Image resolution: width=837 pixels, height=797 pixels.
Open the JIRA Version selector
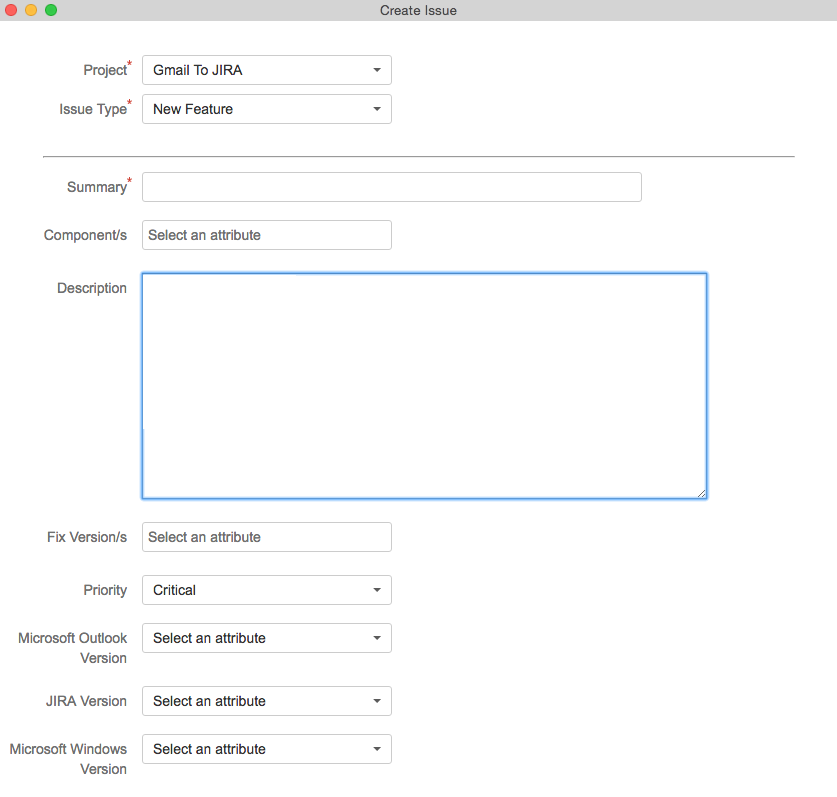pos(266,701)
